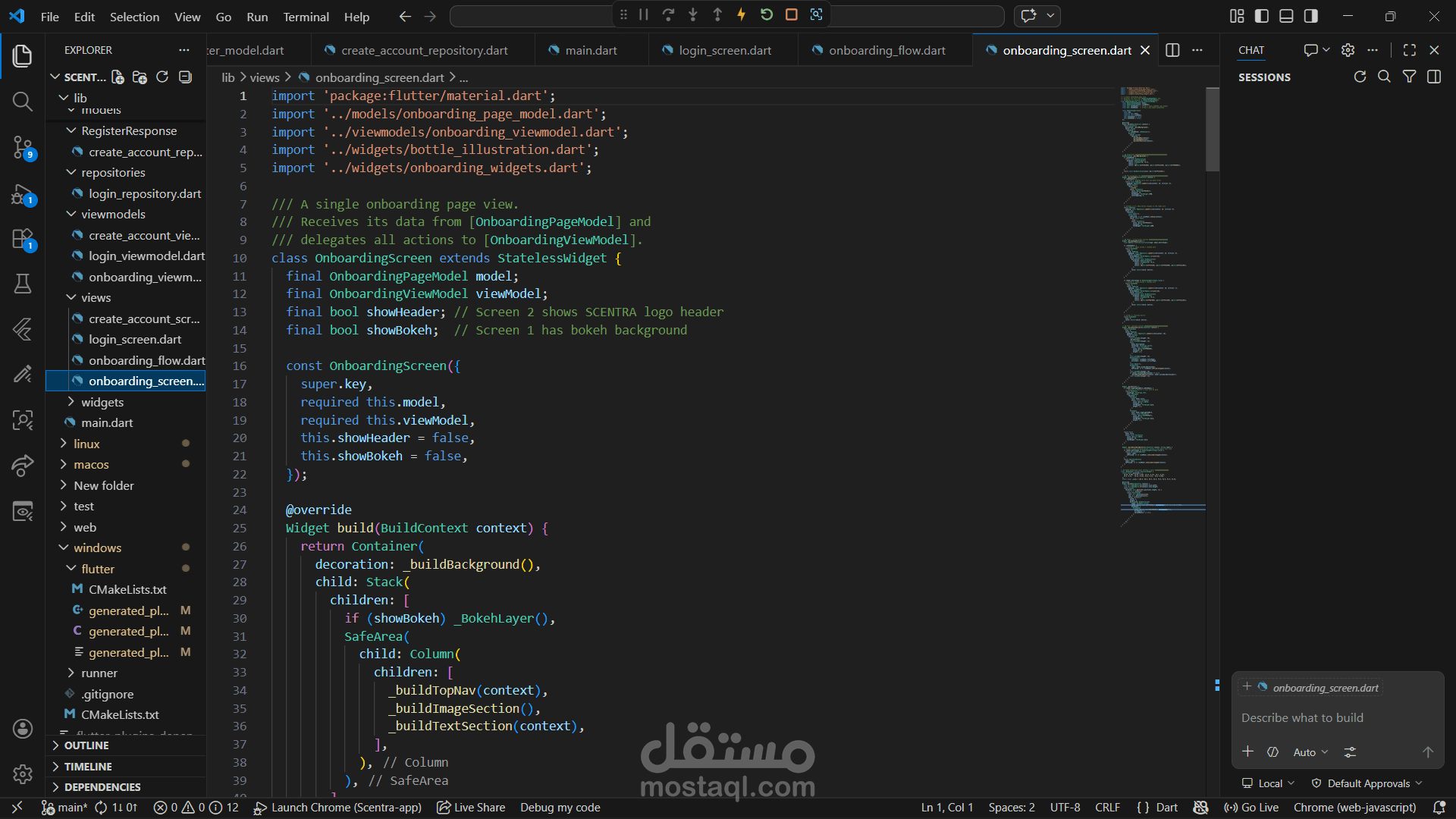
Task: Toggle the primary side bar
Action: click(x=1262, y=16)
